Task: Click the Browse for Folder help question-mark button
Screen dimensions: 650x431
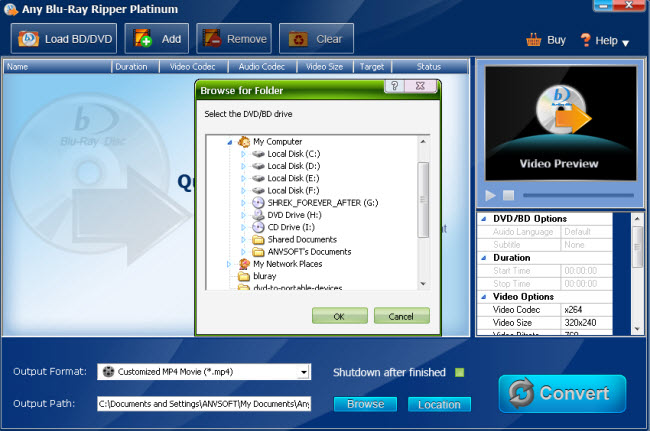Action: [x=394, y=86]
